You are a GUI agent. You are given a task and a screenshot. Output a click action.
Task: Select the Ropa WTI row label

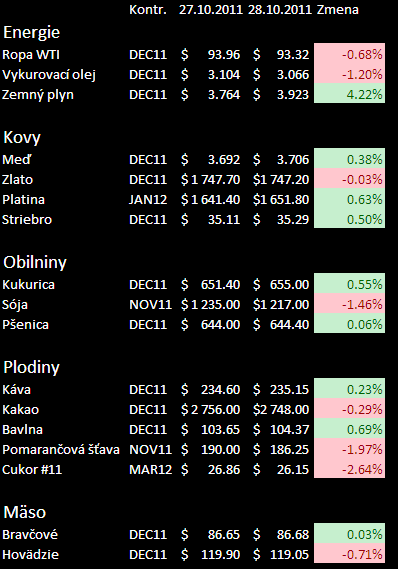tap(31, 55)
